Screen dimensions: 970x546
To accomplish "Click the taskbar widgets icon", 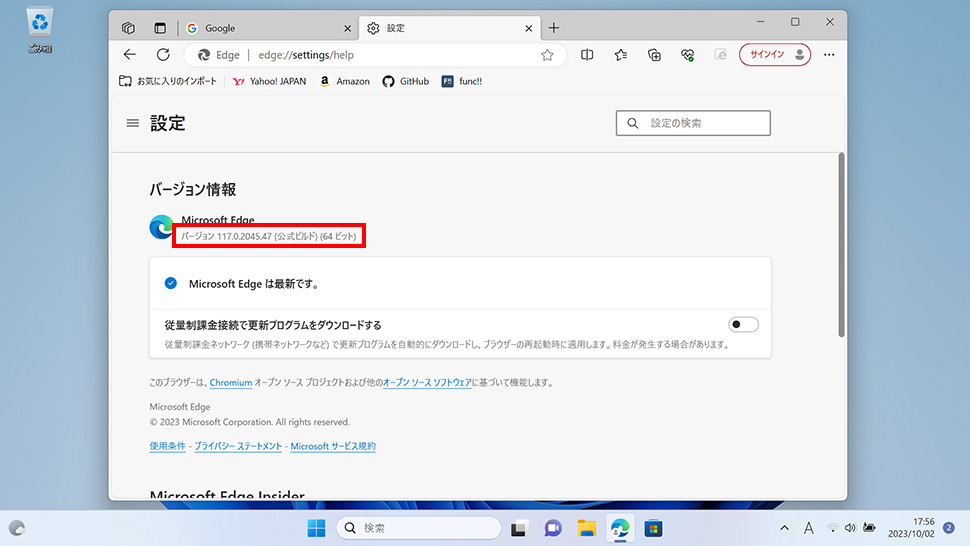I will 17,528.
